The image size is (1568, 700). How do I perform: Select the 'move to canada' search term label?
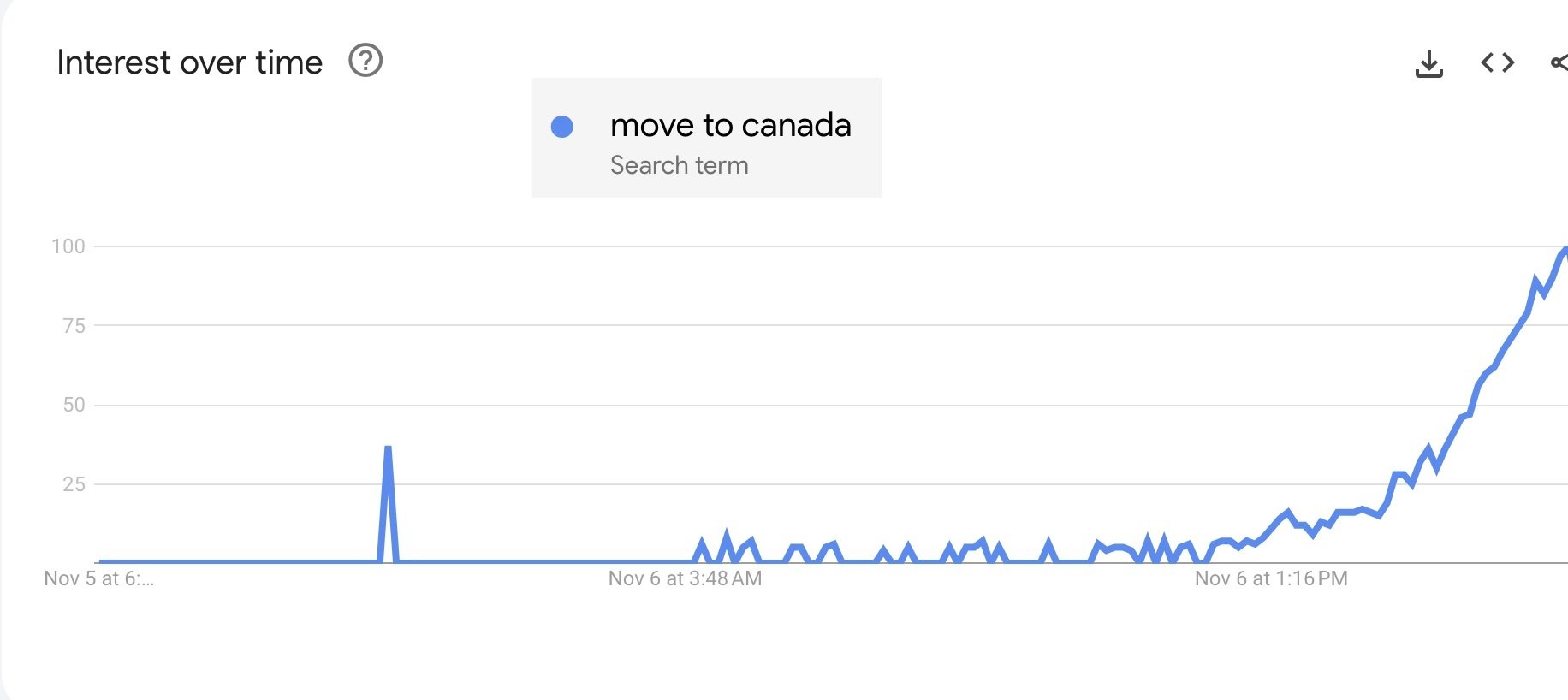[730, 126]
